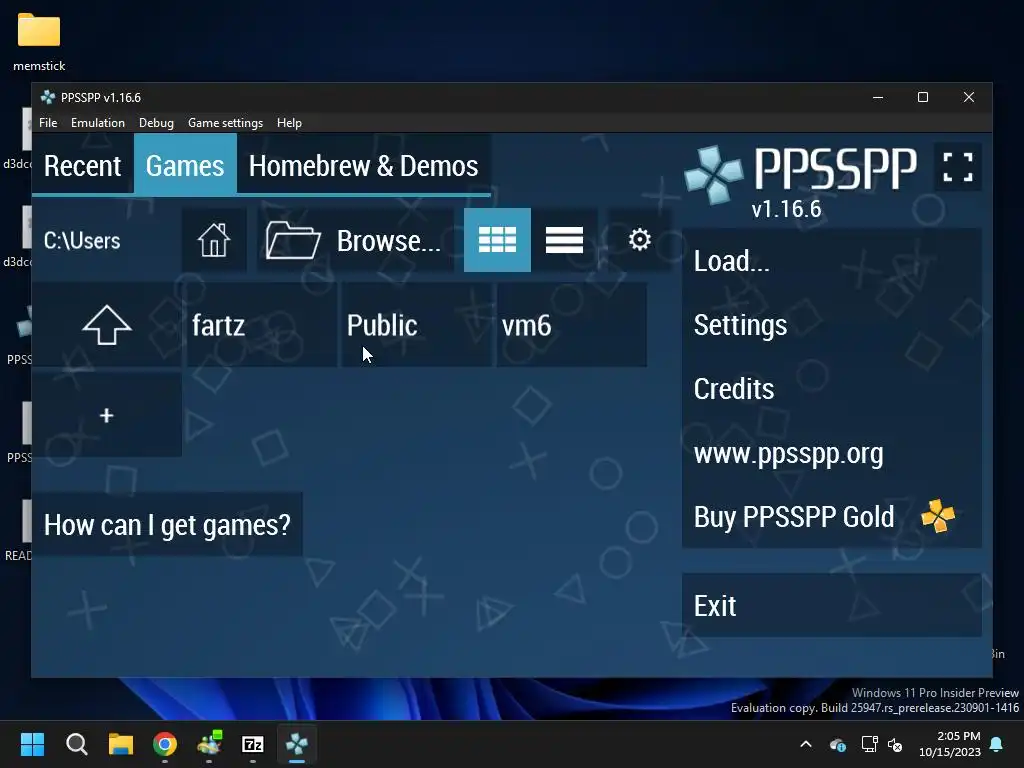Screen dimensions: 1024x768
Task: Expand the hidden system tray icons chevron
Action: pyautogui.click(x=806, y=744)
